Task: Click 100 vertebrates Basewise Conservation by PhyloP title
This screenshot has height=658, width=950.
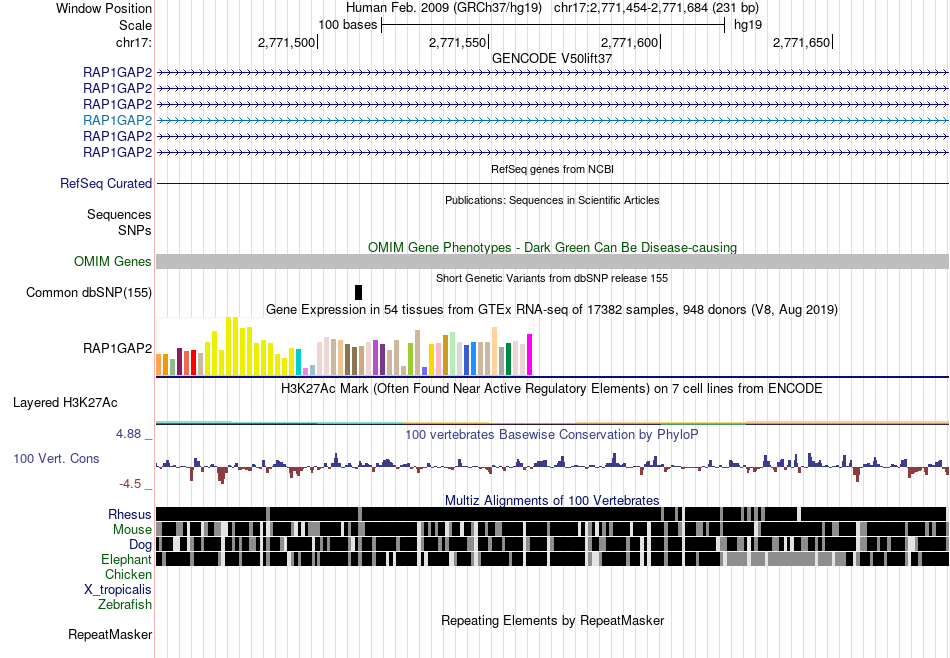Action: click(x=552, y=434)
